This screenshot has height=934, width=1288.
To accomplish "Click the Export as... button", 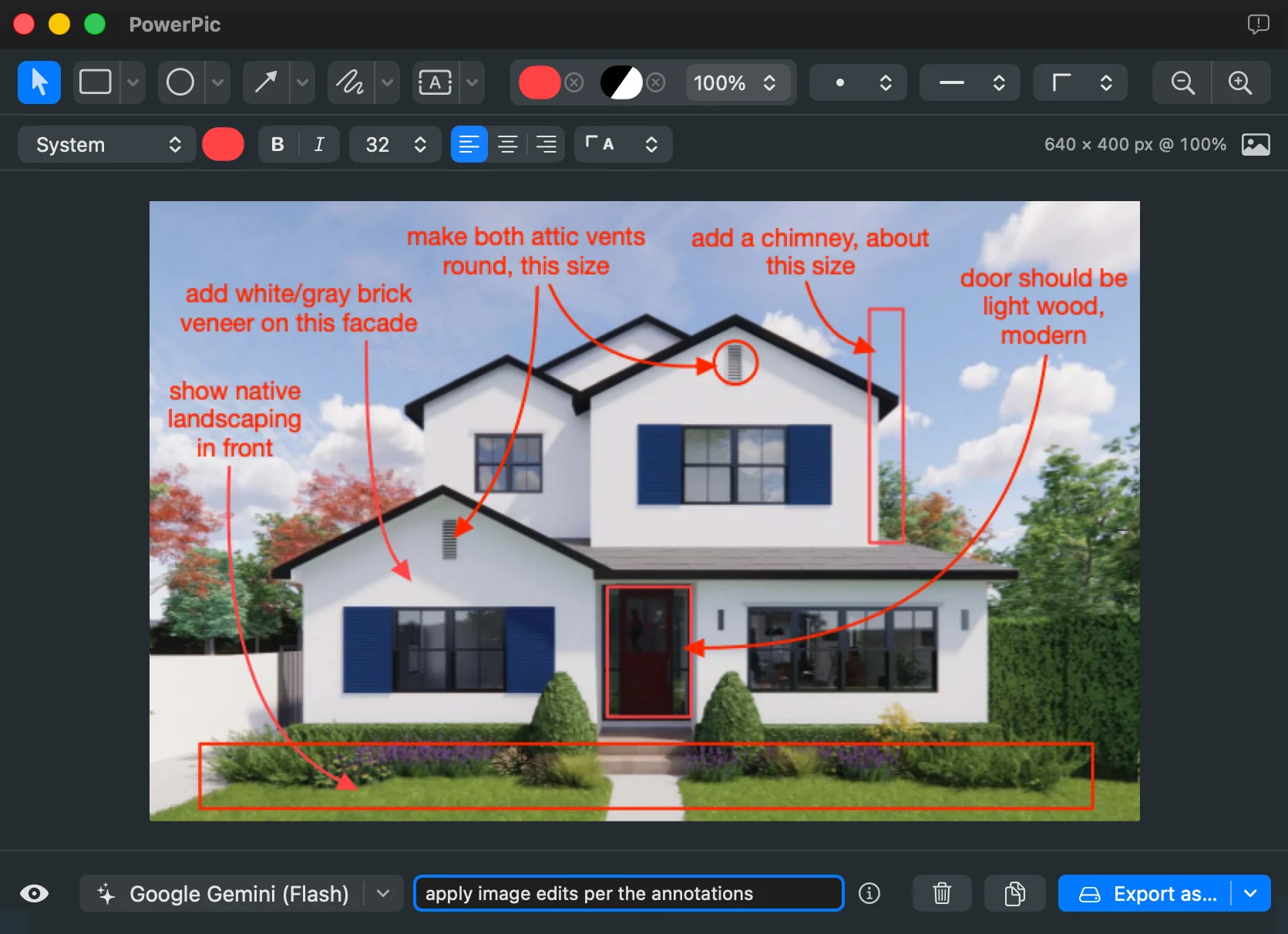I will [1145, 893].
